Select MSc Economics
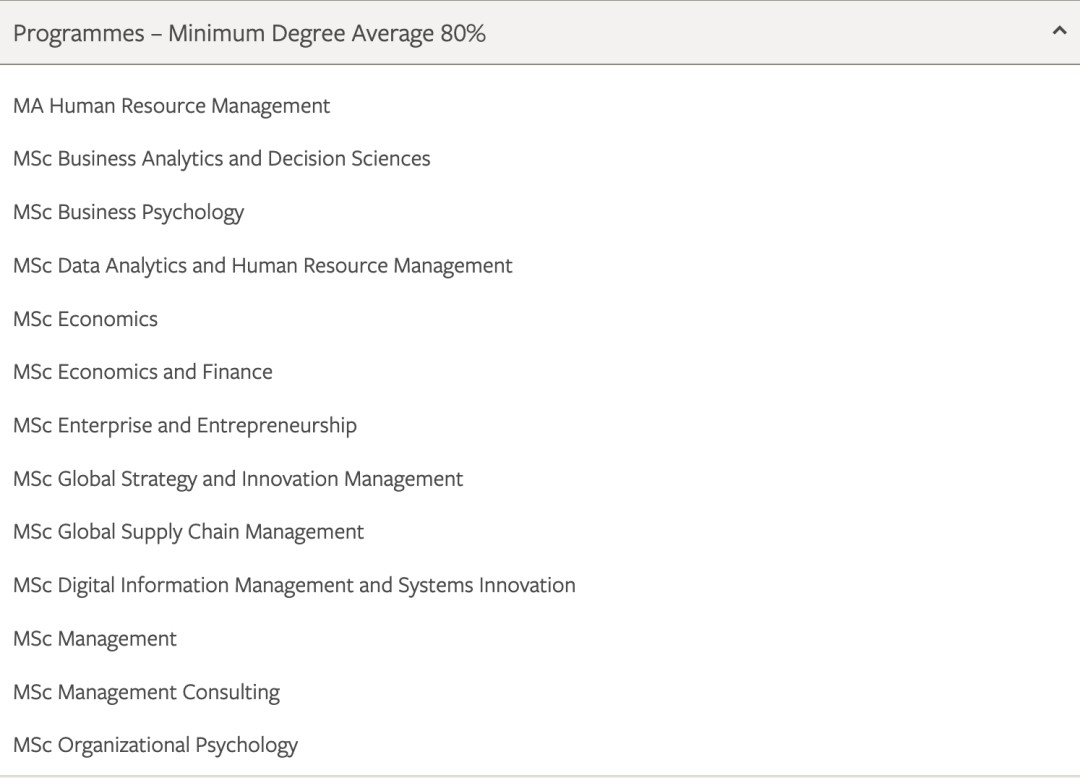The width and height of the screenshot is (1080, 778). 85,318
